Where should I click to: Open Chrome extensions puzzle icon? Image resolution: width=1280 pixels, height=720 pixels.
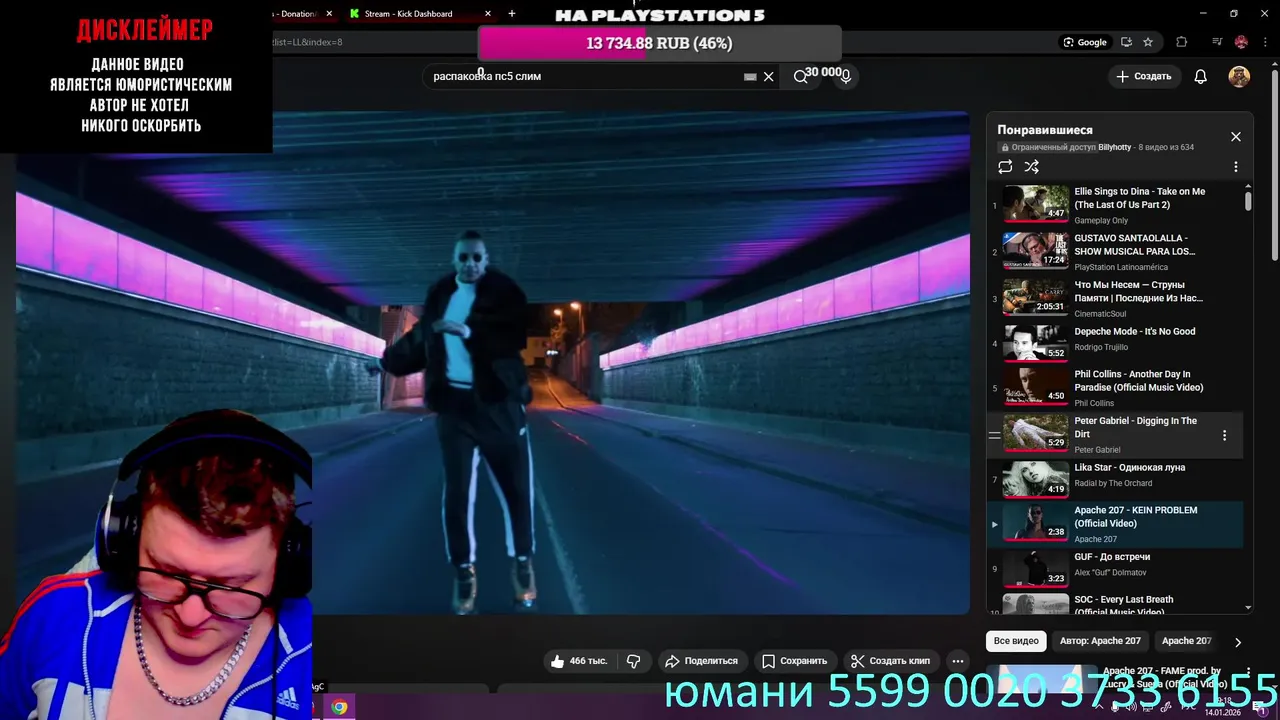(x=1182, y=42)
